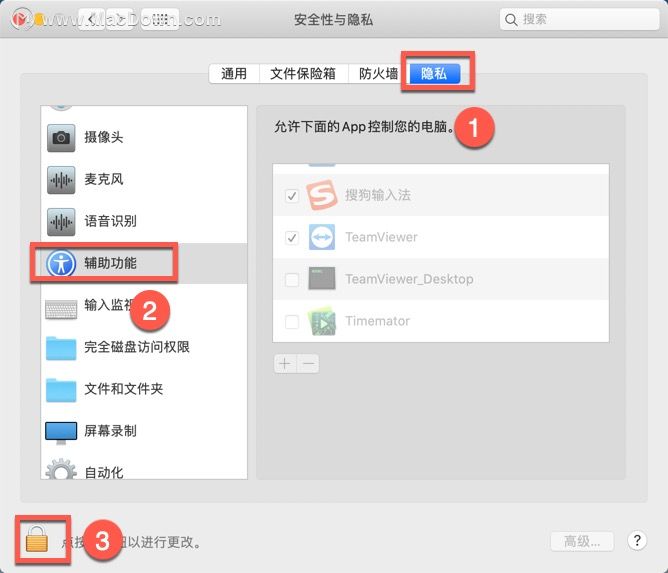Screen dimensions: 668x573
Task: Enable the Timemator checkbox
Action: 292,321
